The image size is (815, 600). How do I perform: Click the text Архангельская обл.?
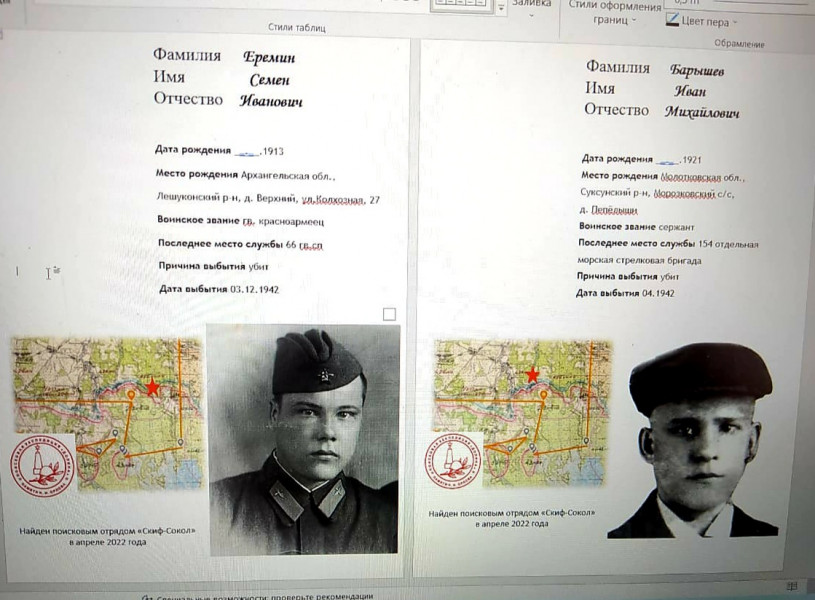(288, 176)
